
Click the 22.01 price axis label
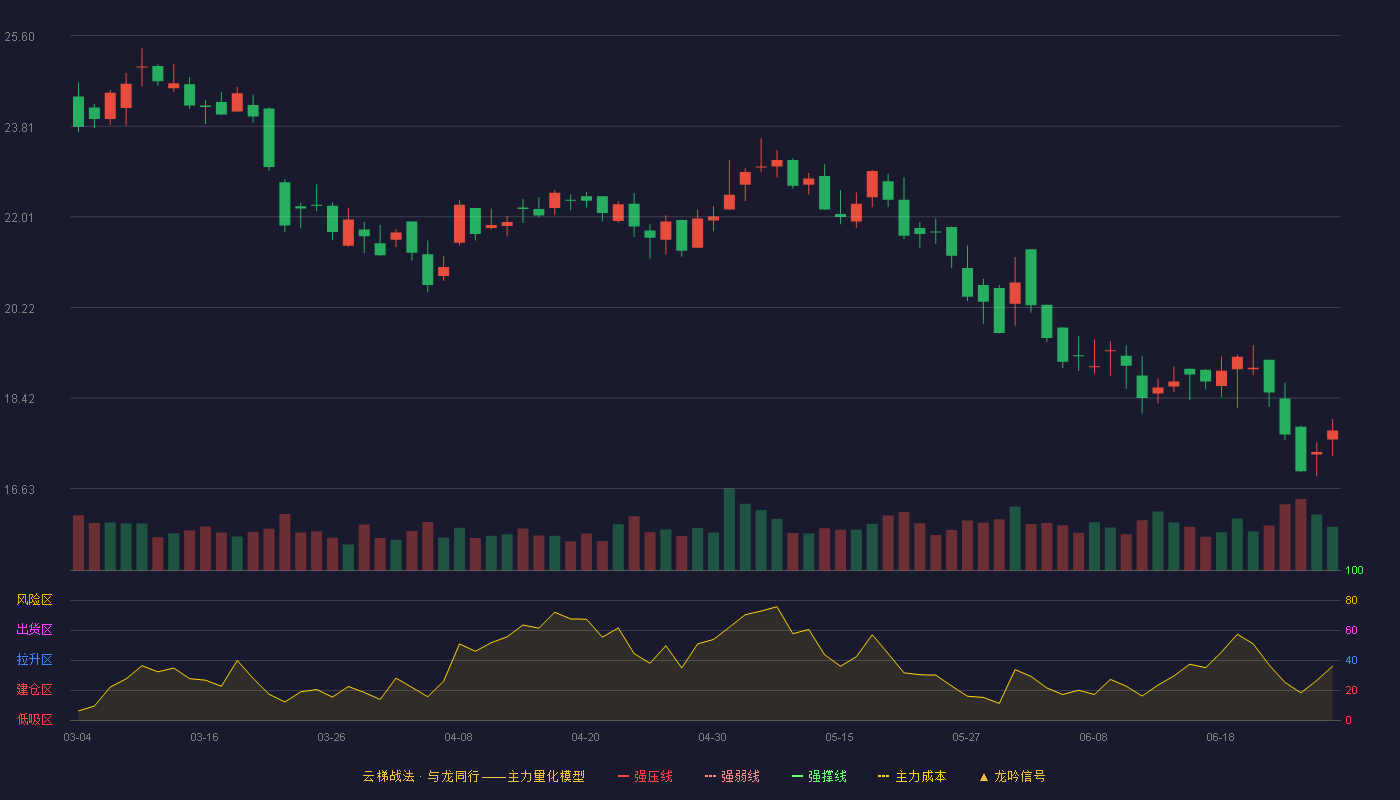[x=19, y=218]
